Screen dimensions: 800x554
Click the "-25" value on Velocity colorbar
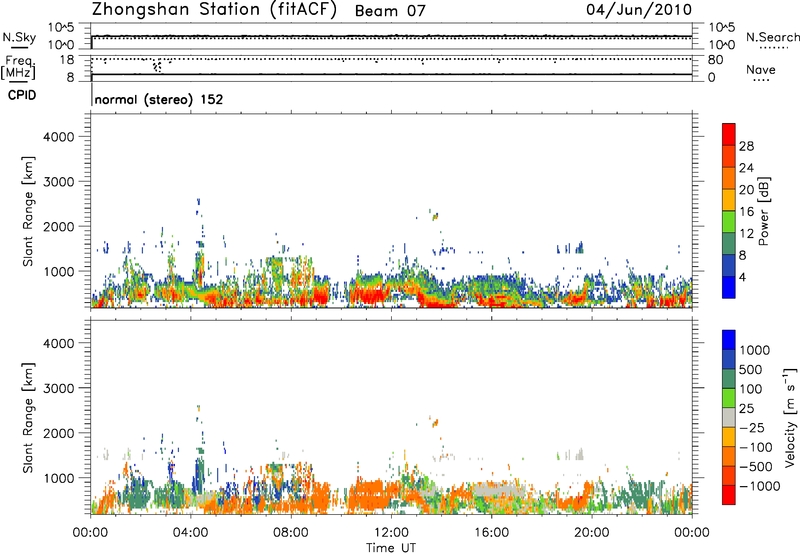(752, 428)
